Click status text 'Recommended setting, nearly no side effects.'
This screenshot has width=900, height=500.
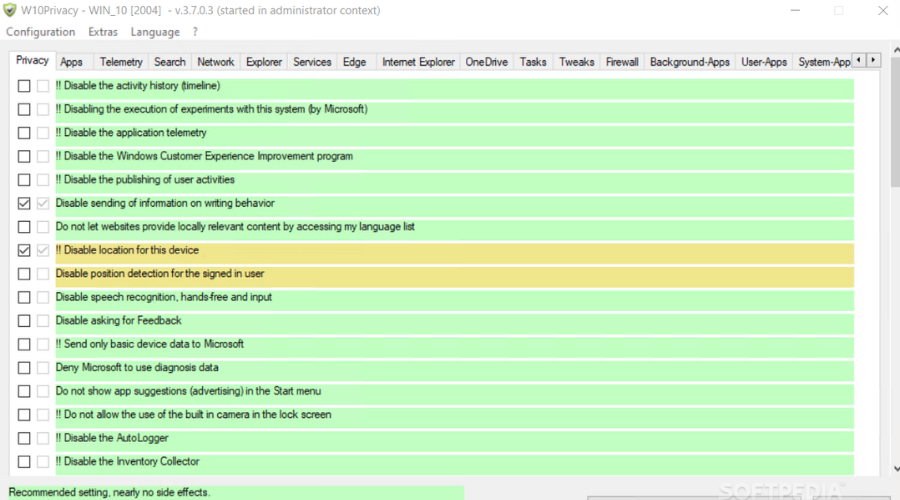pyautogui.click(x=109, y=493)
